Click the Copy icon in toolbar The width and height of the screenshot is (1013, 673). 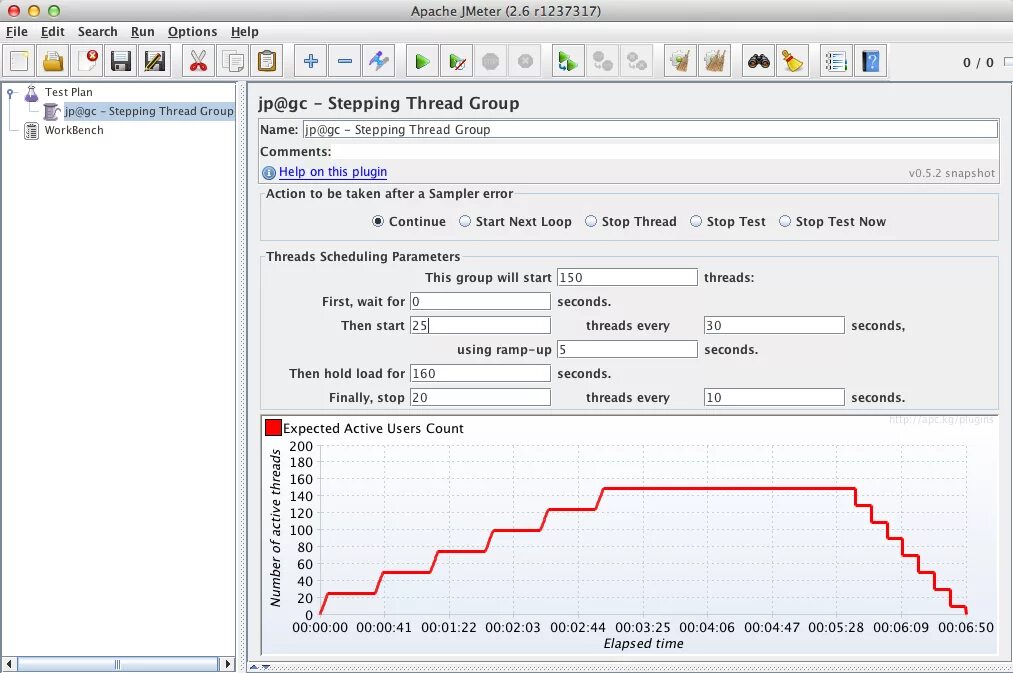coord(233,61)
